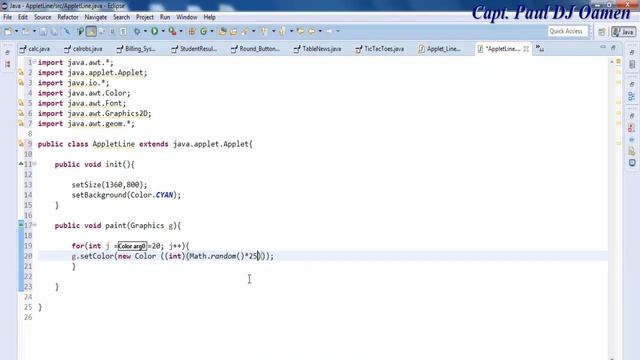
Task: Open the Window menu
Action: [187, 17]
